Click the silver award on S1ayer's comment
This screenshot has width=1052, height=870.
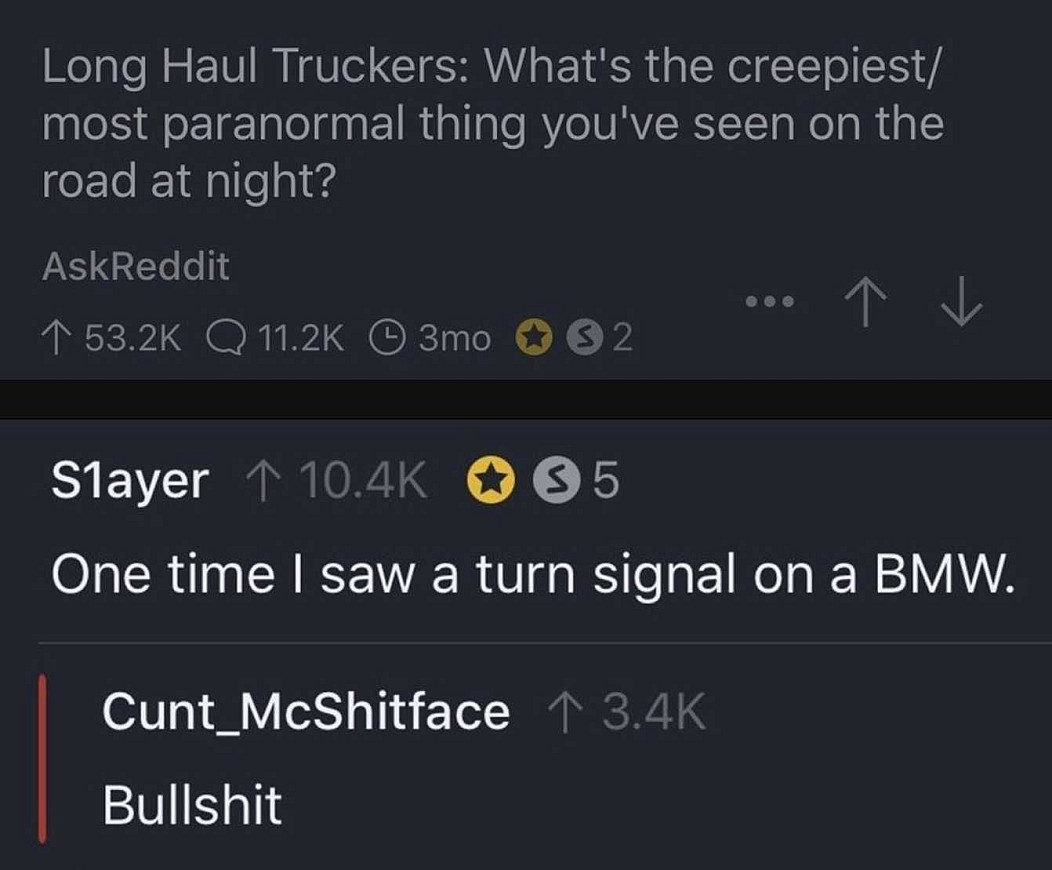coord(552,483)
